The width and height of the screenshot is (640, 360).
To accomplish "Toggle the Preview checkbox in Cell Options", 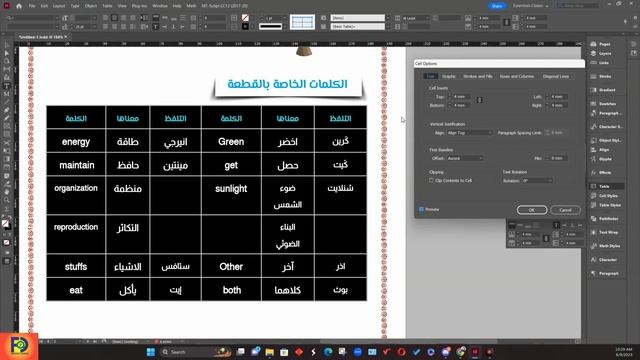I will (x=421, y=209).
